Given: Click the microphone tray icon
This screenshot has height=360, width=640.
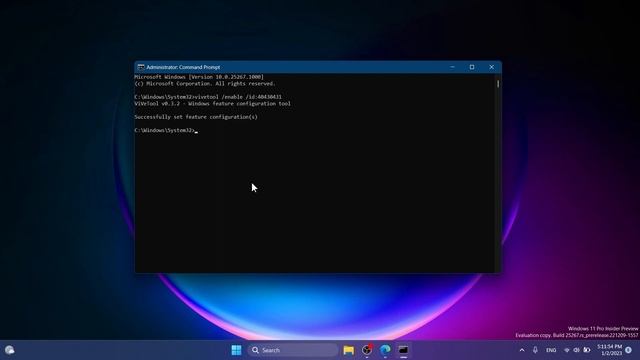Looking at the screenshot, I should pyautogui.click(x=535, y=350).
